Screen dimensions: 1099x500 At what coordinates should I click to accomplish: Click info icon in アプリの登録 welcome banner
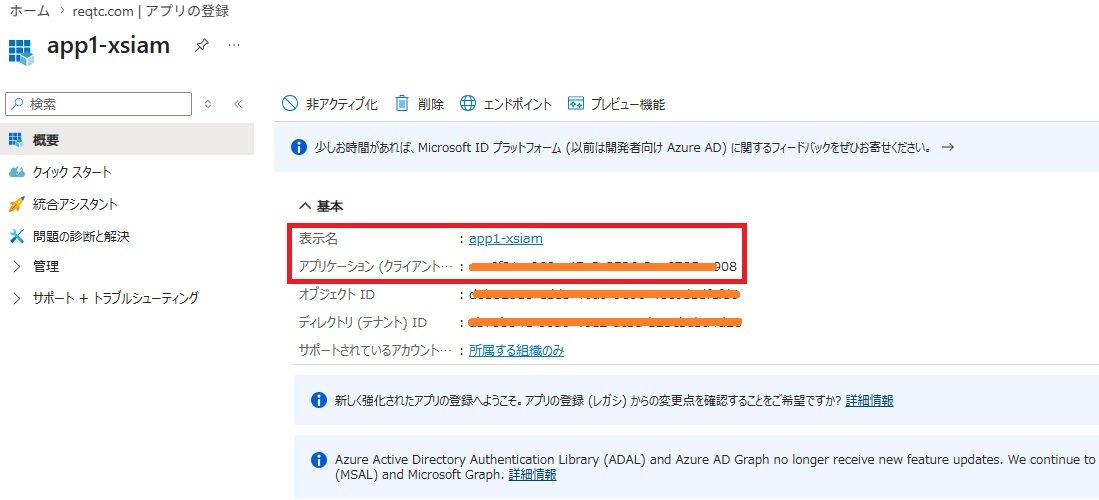tap(319, 400)
